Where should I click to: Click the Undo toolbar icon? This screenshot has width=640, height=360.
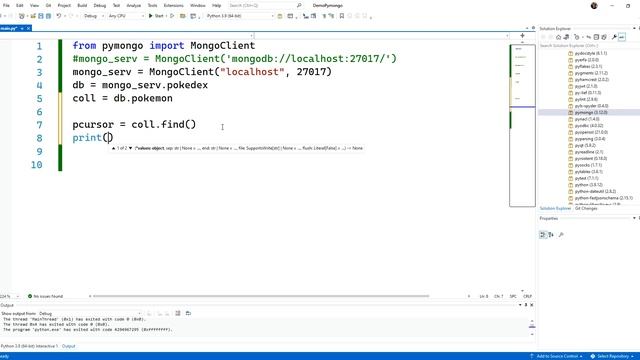(x=59, y=16)
